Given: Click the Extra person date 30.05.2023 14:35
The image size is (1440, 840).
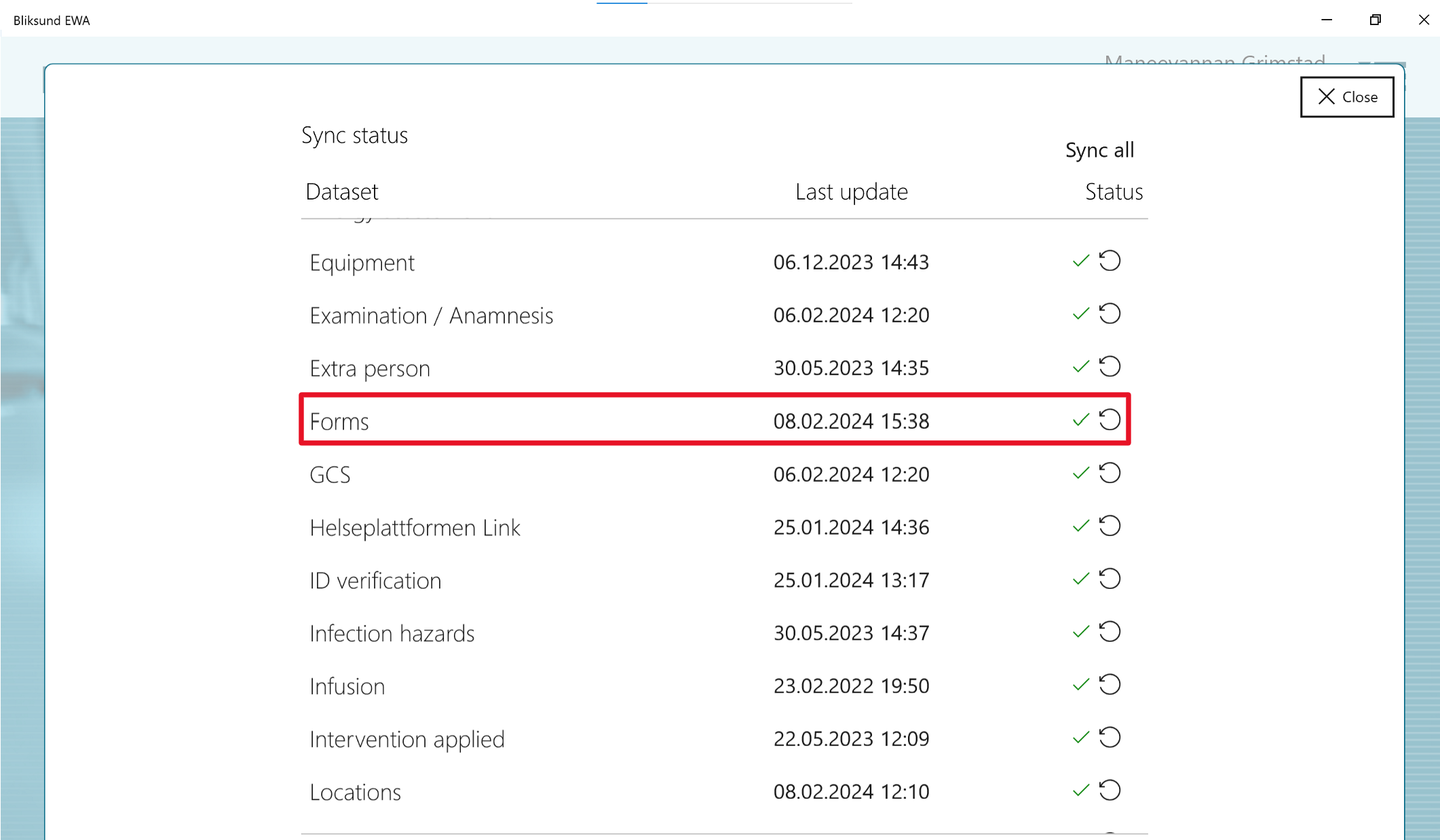Looking at the screenshot, I should 851,368.
